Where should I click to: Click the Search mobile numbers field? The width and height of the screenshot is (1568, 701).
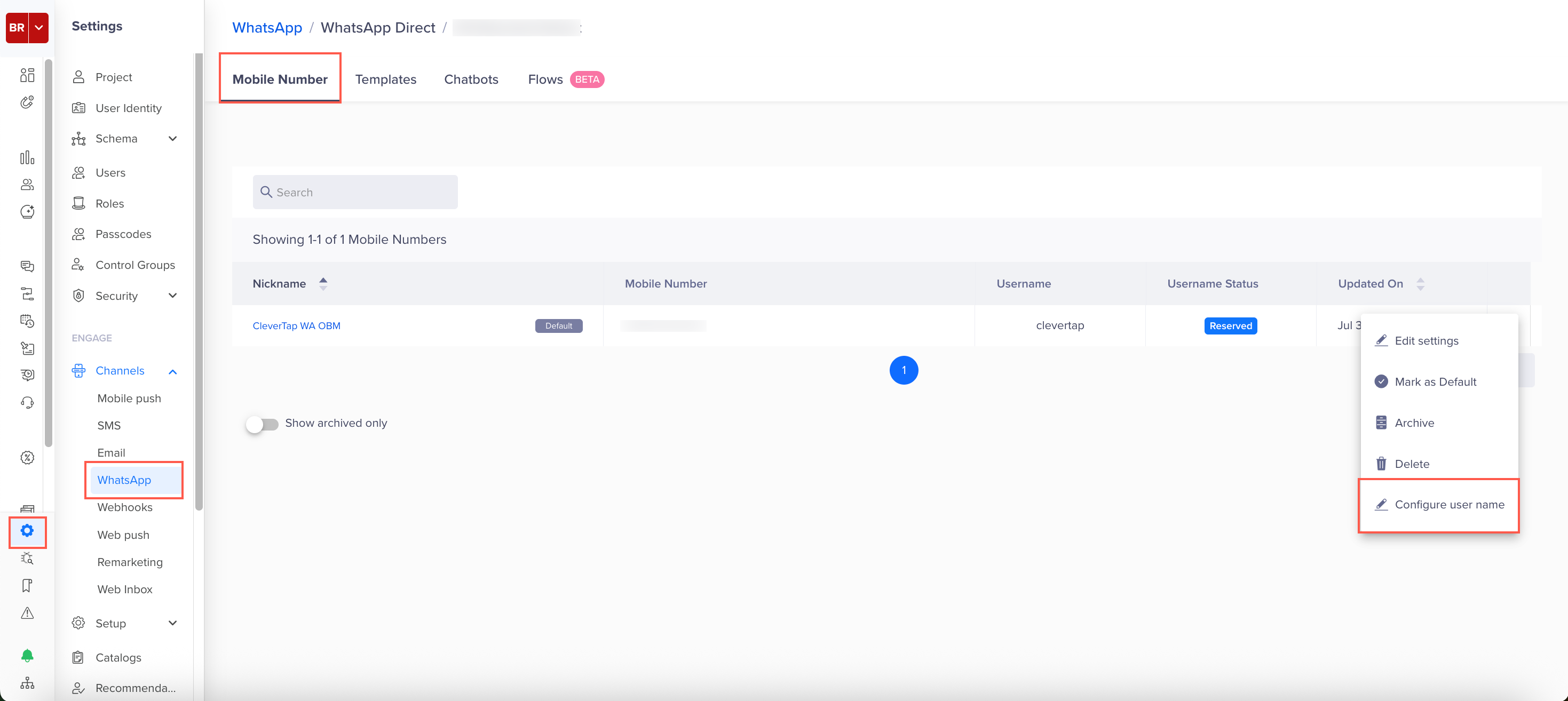coord(355,192)
